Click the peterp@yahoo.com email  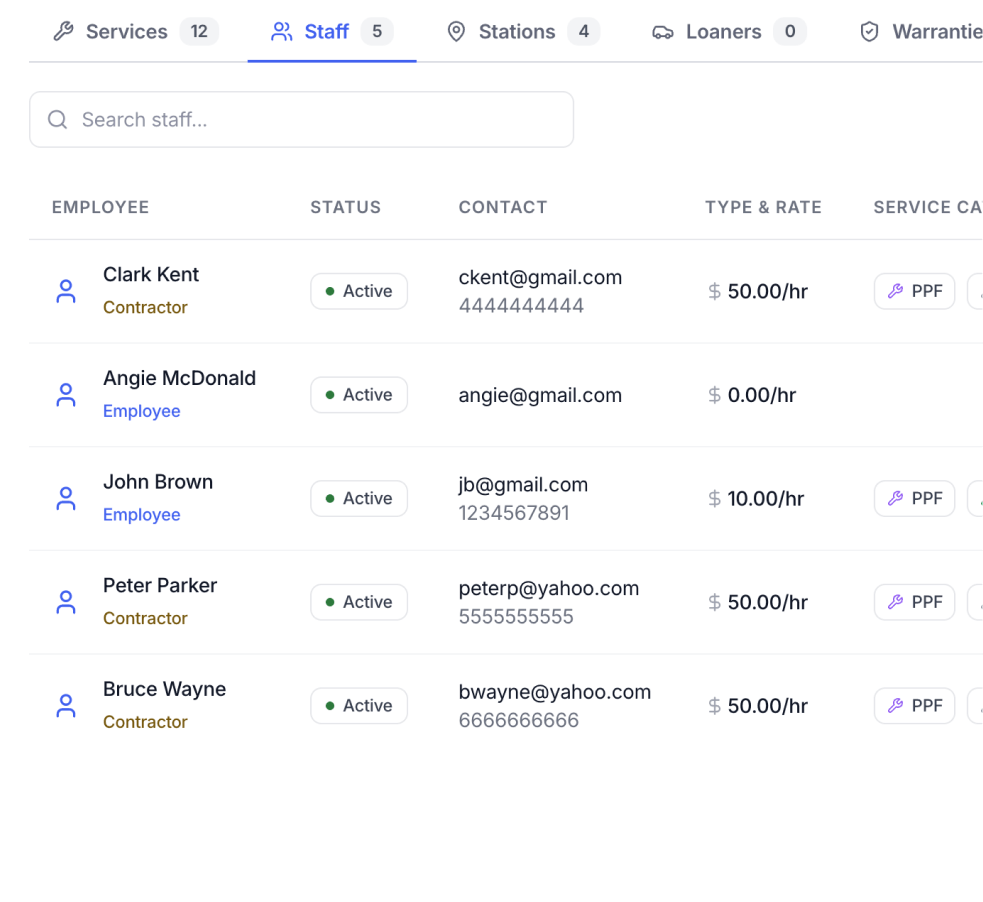549,589
